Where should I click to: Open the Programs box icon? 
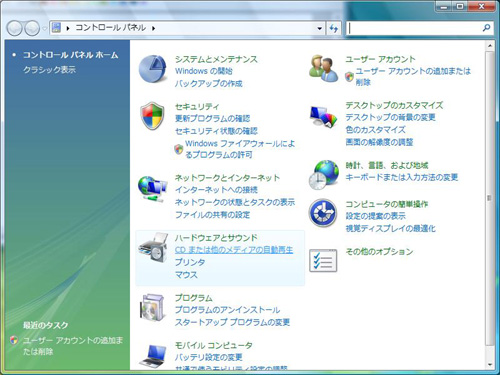coord(152,307)
